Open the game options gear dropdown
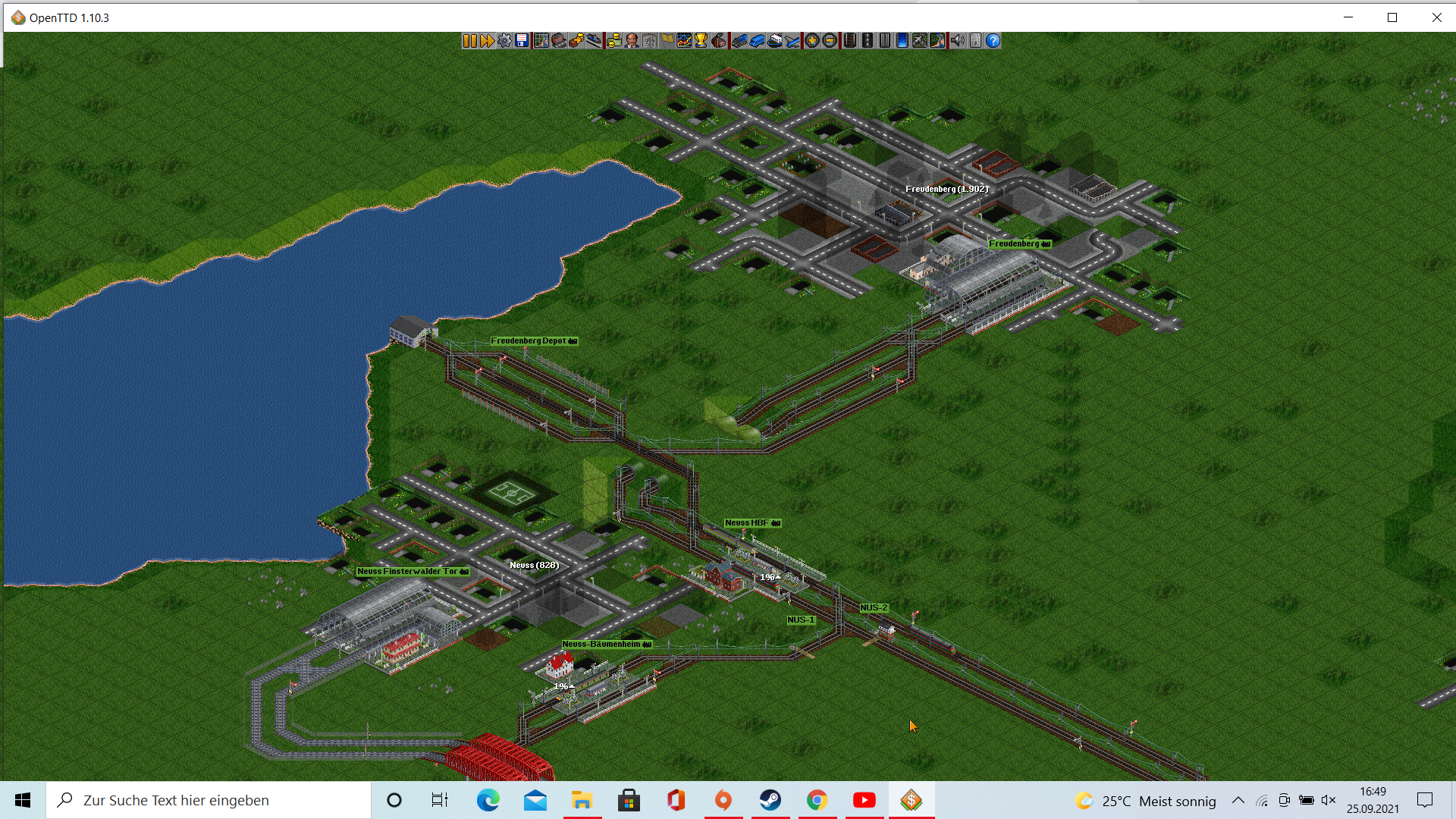The height and width of the screenshot is (819, 1456). (504, 41)
